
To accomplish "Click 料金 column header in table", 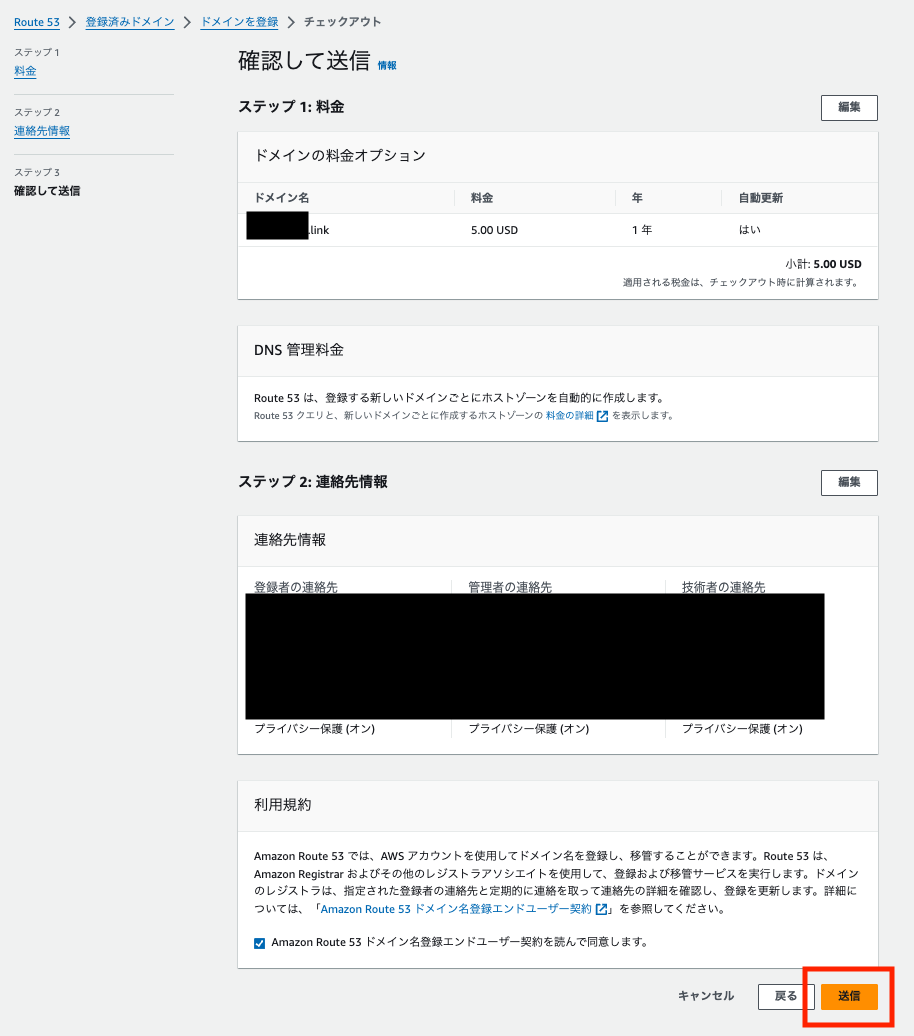I will (482, 198).
